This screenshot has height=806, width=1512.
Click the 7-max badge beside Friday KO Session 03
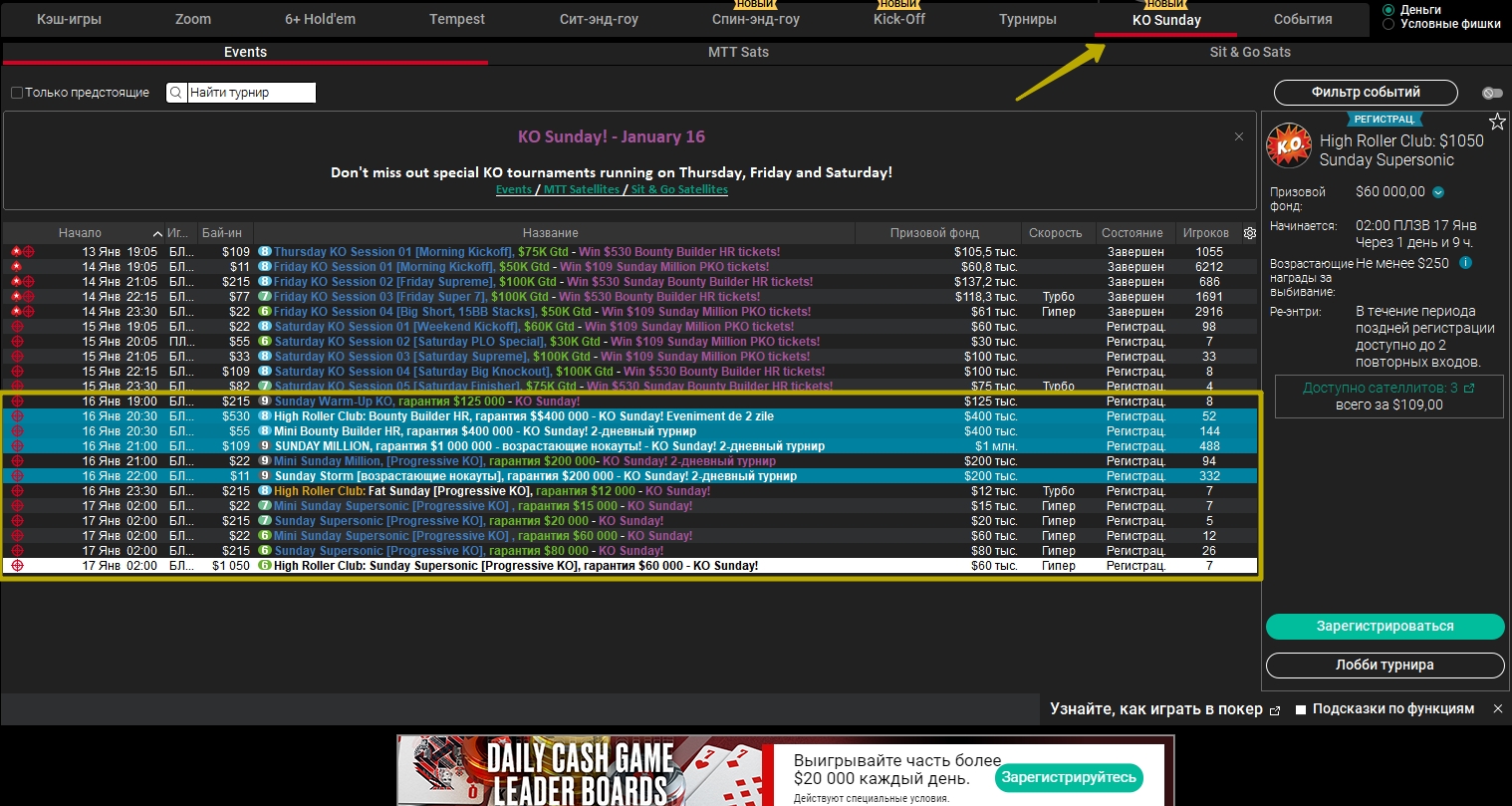tap(265, 297)
